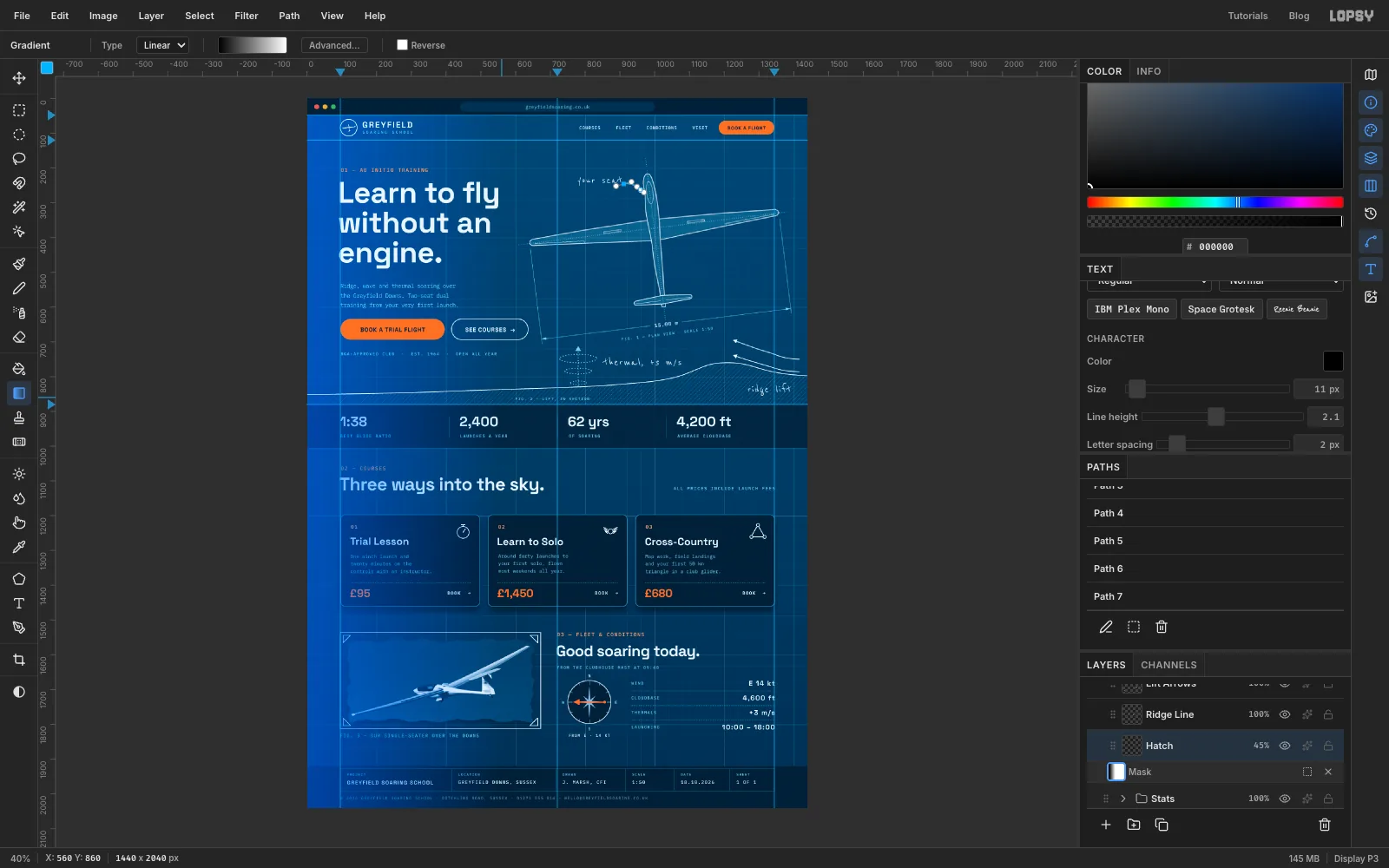Switch to the Info tab
The image size is (1389, 868).
(1149, 71)
